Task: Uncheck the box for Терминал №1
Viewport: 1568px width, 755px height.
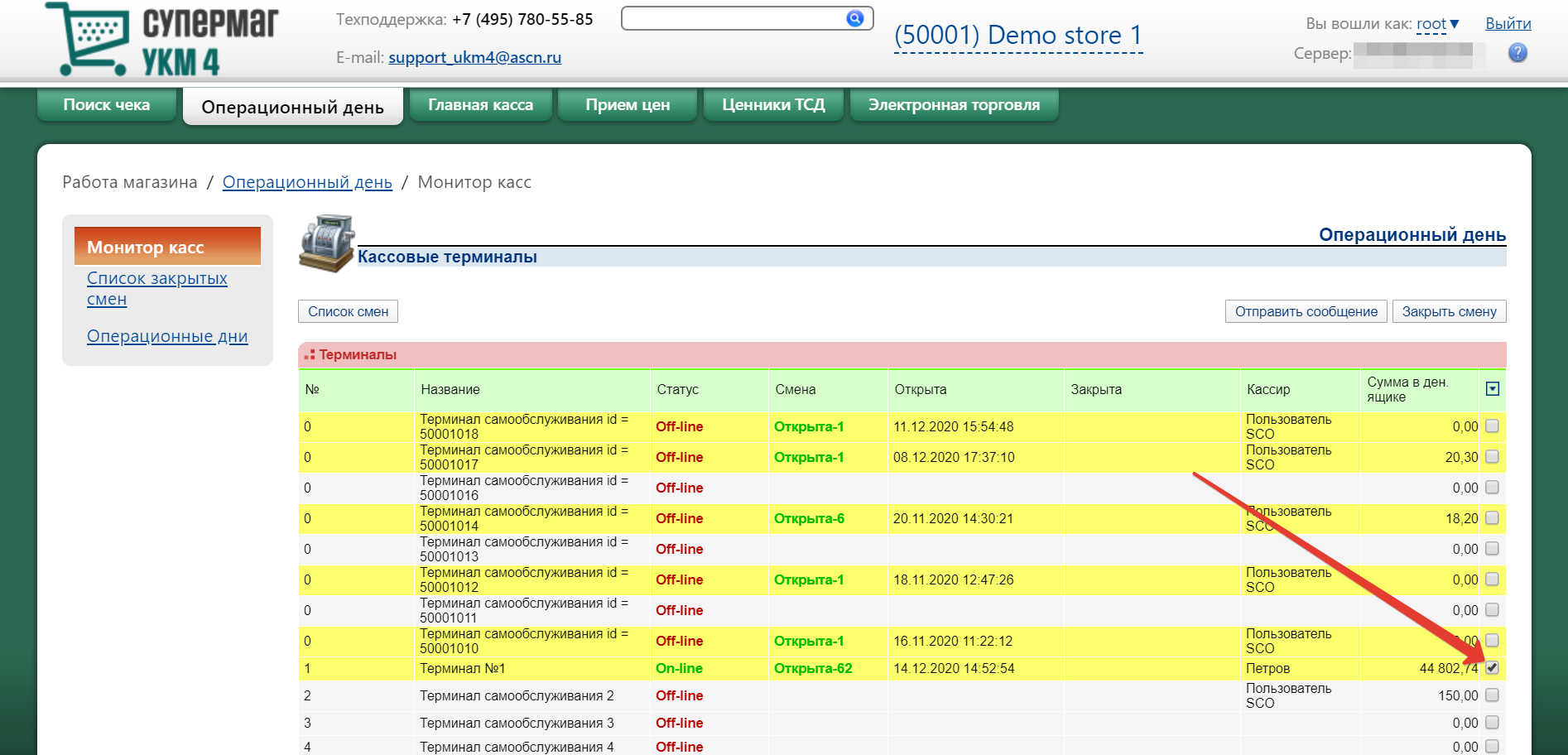Action: point(1492,668)
